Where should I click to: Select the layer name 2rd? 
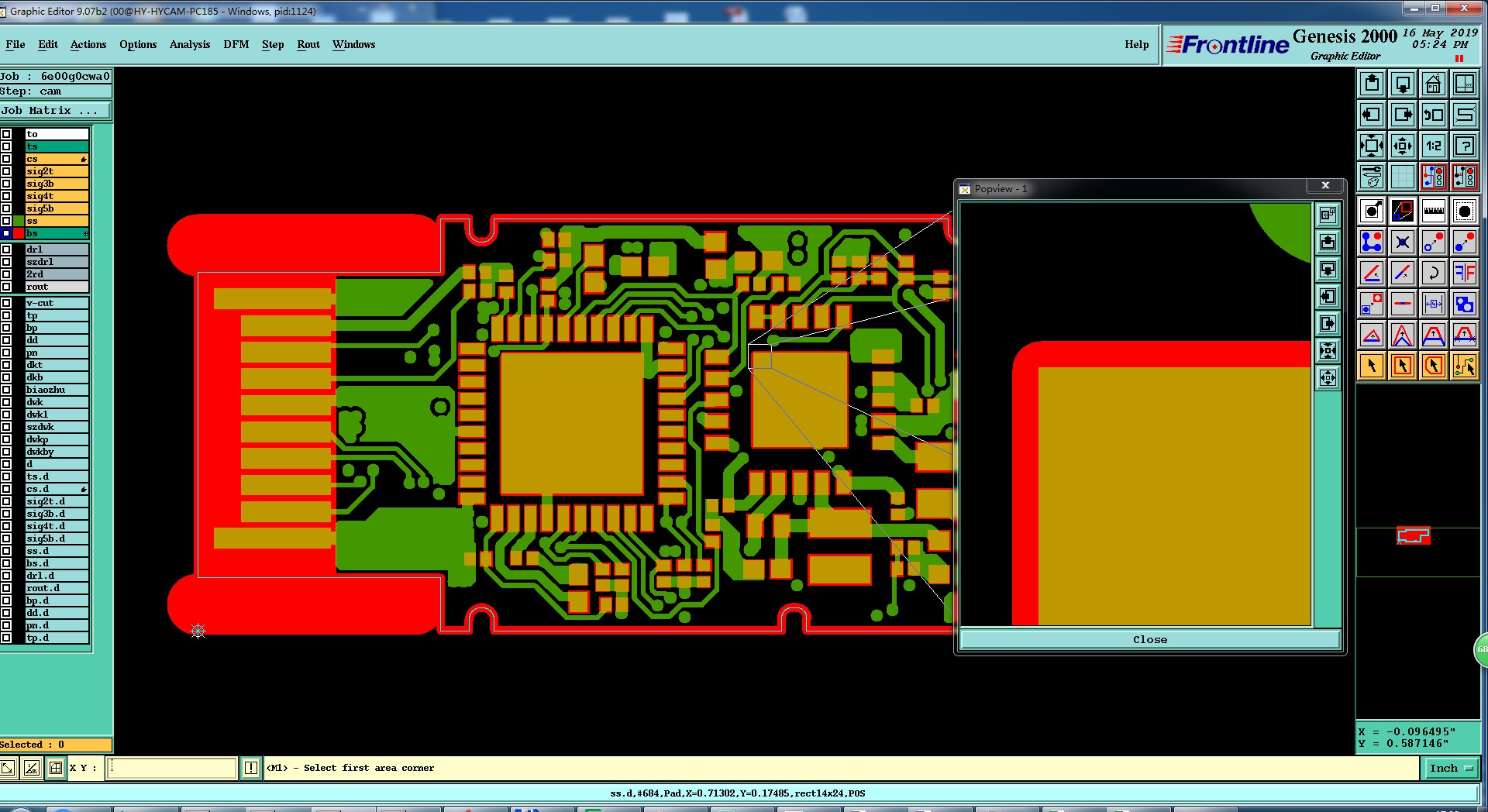(x=57, y=274)
